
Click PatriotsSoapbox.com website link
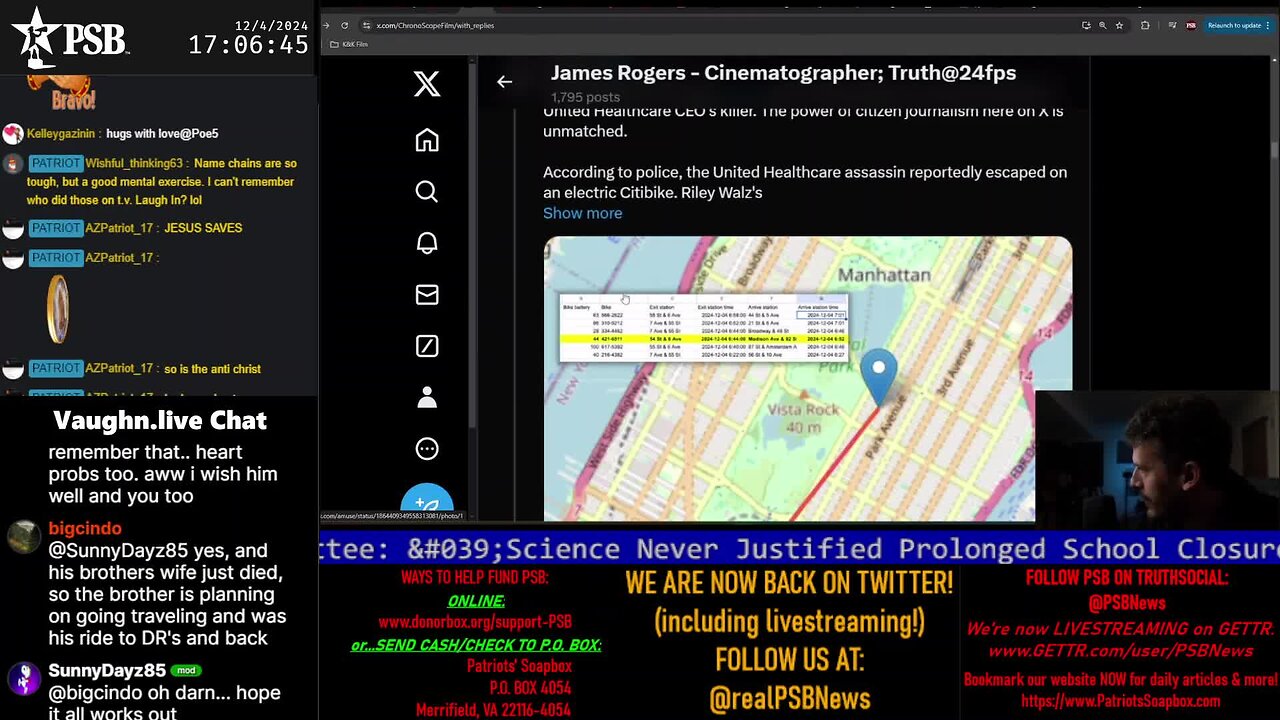(x=1120, y=701)
